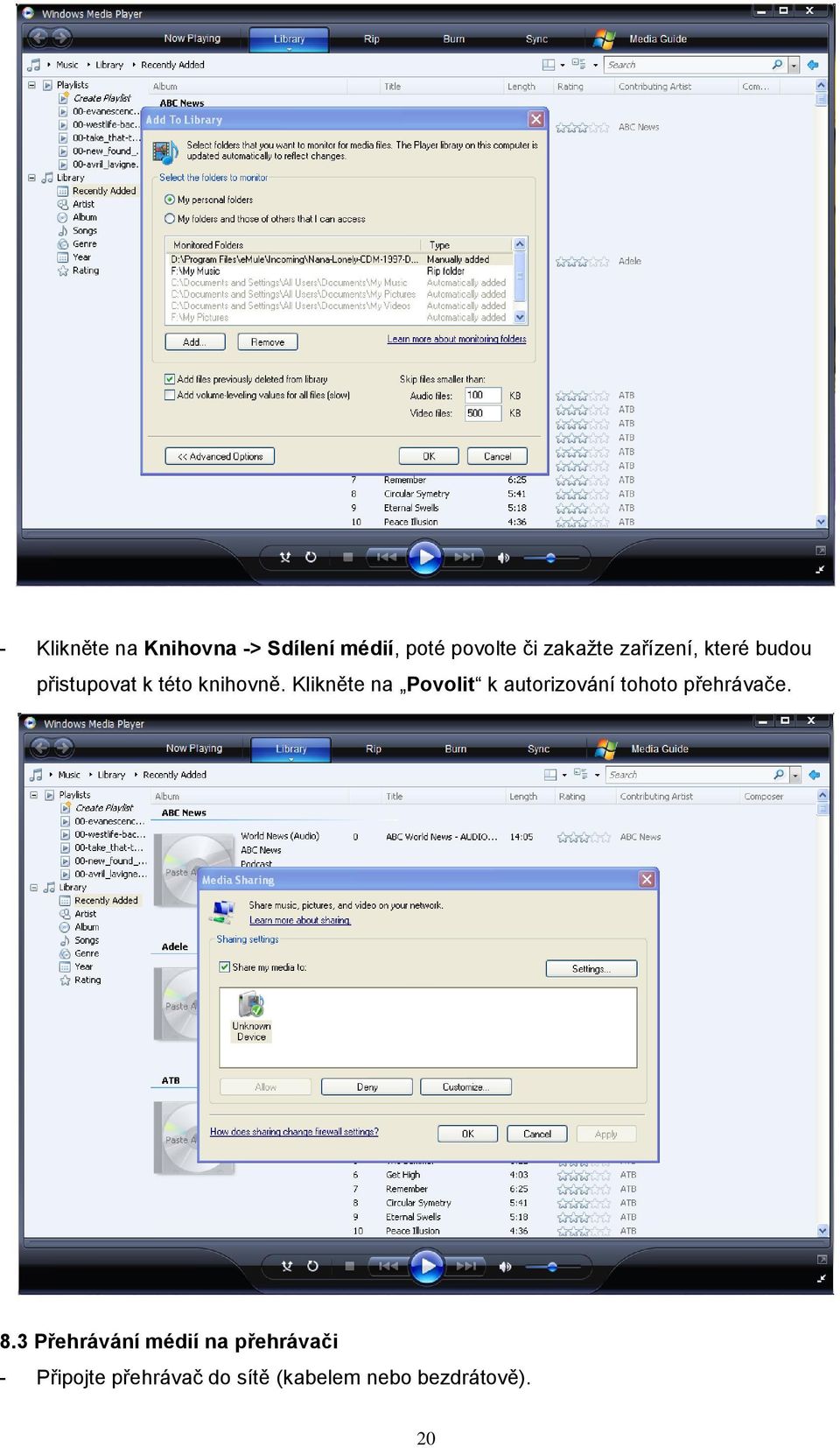This screenshot has width=840, height=1448.
Task: Collapse Playlists tree in upper window
Action: pos(32,85)
